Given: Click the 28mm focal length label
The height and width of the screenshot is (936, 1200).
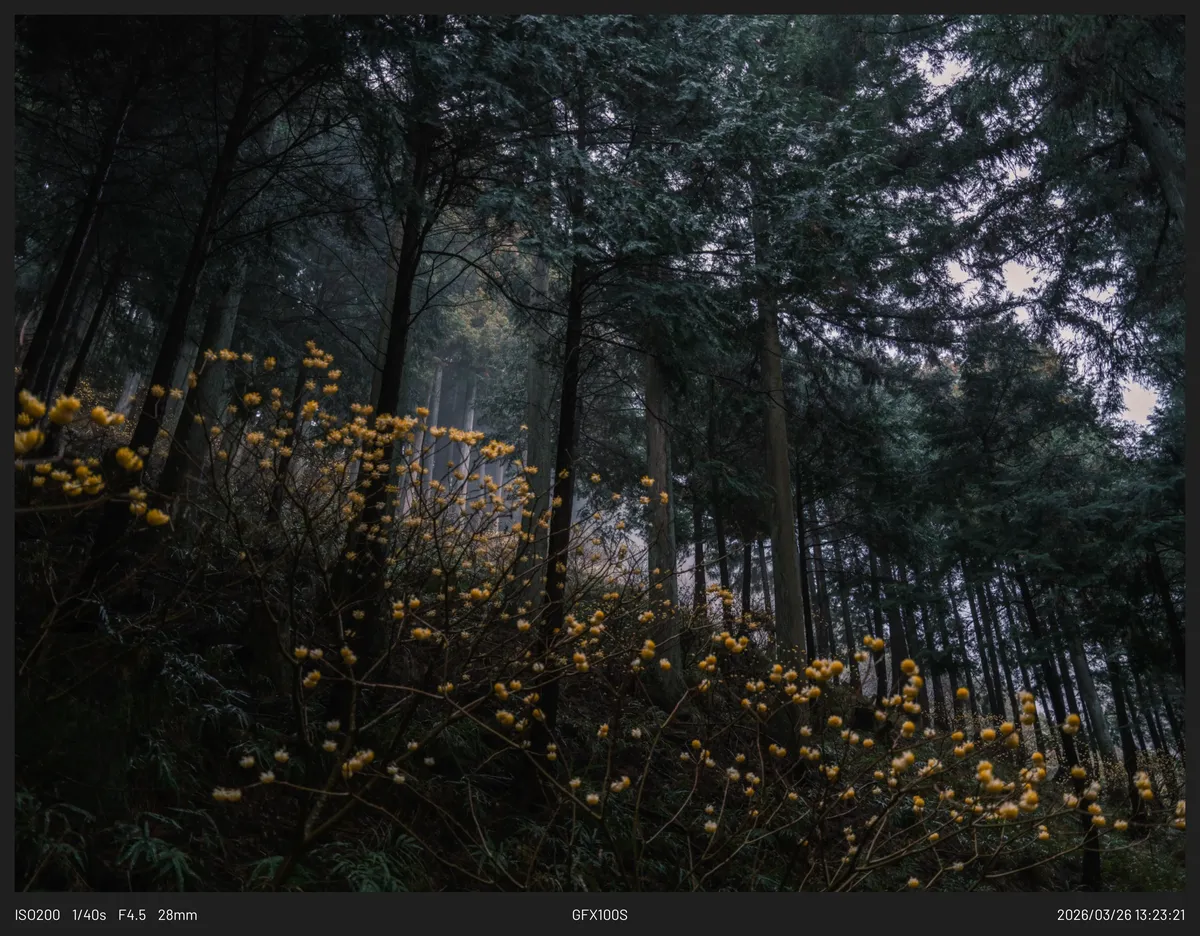Looking at the screenshot, I should tap(177, 915).
